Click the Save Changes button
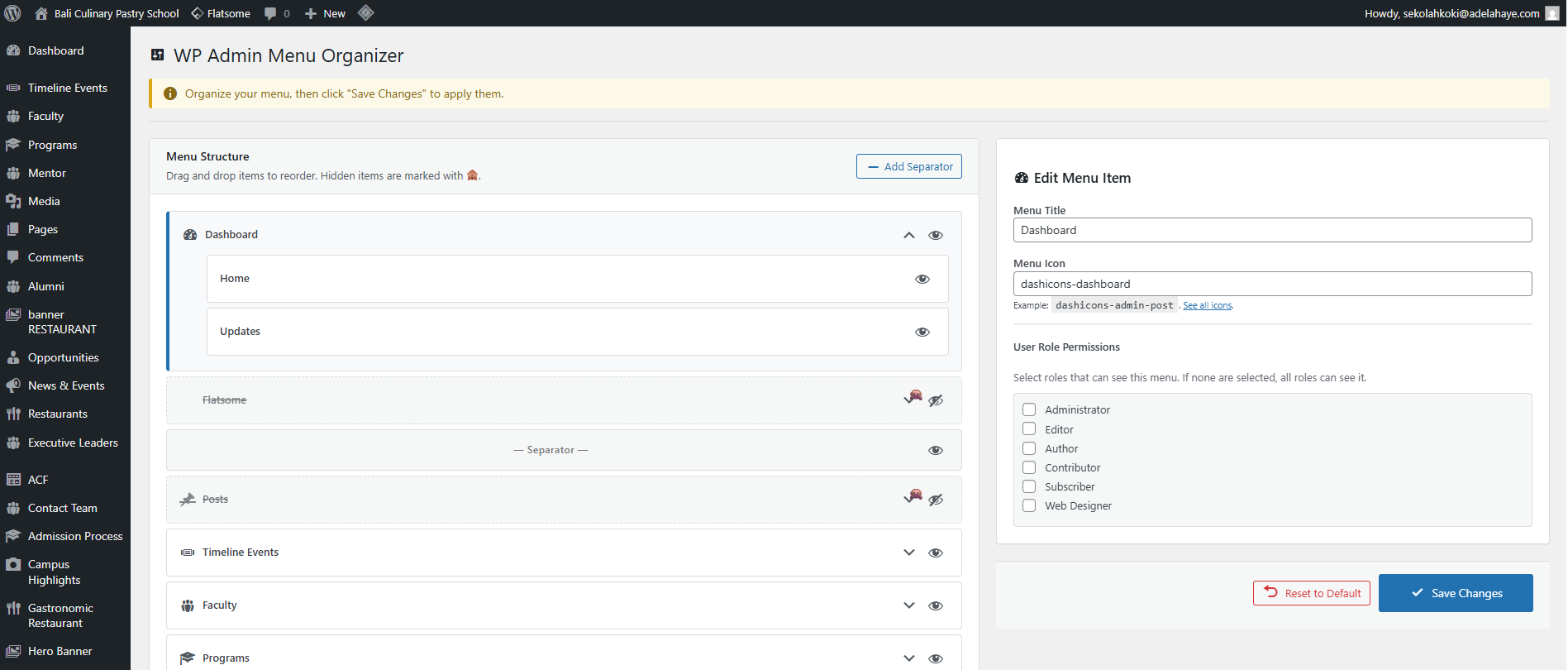 [x=1456, y=593]
